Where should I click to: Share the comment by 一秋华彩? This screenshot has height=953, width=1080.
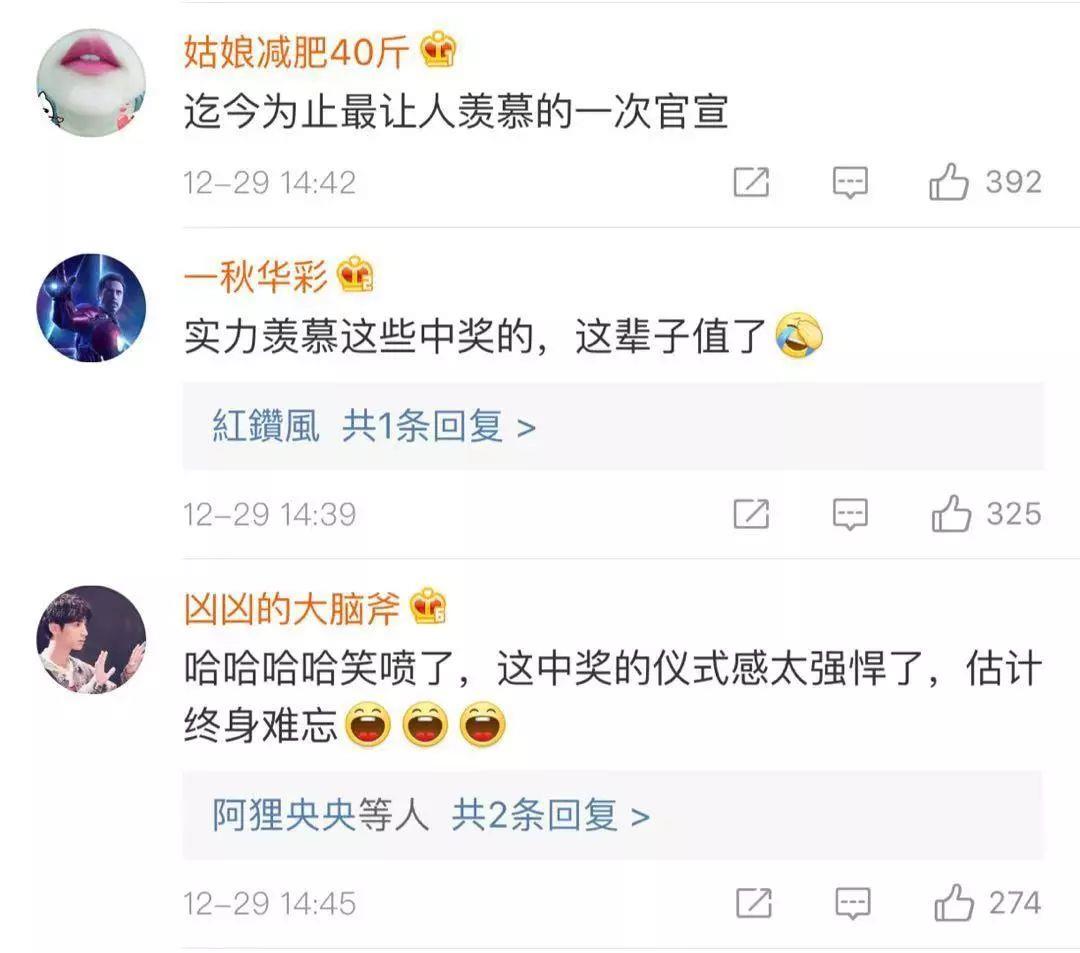(751, 514)
